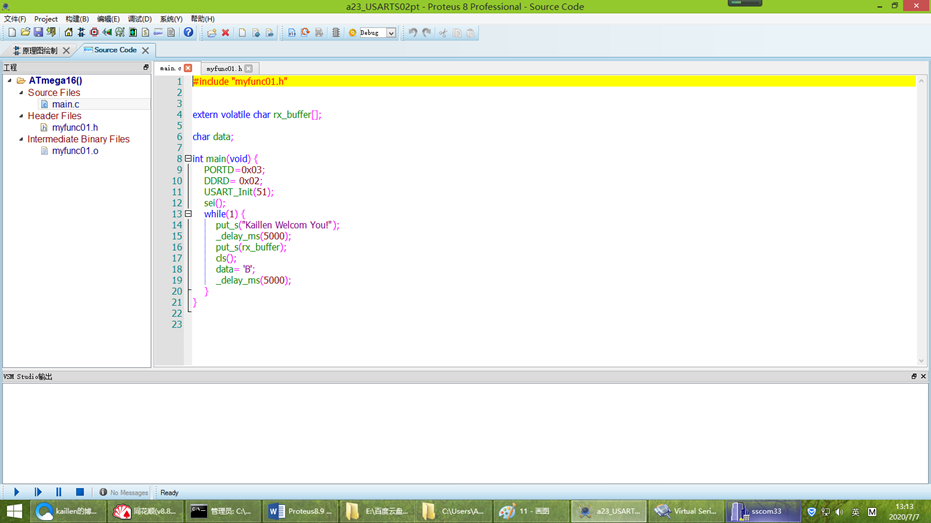Collapse the Source Files tree folder
Viewport: 931px width, 523px height.
21,93
